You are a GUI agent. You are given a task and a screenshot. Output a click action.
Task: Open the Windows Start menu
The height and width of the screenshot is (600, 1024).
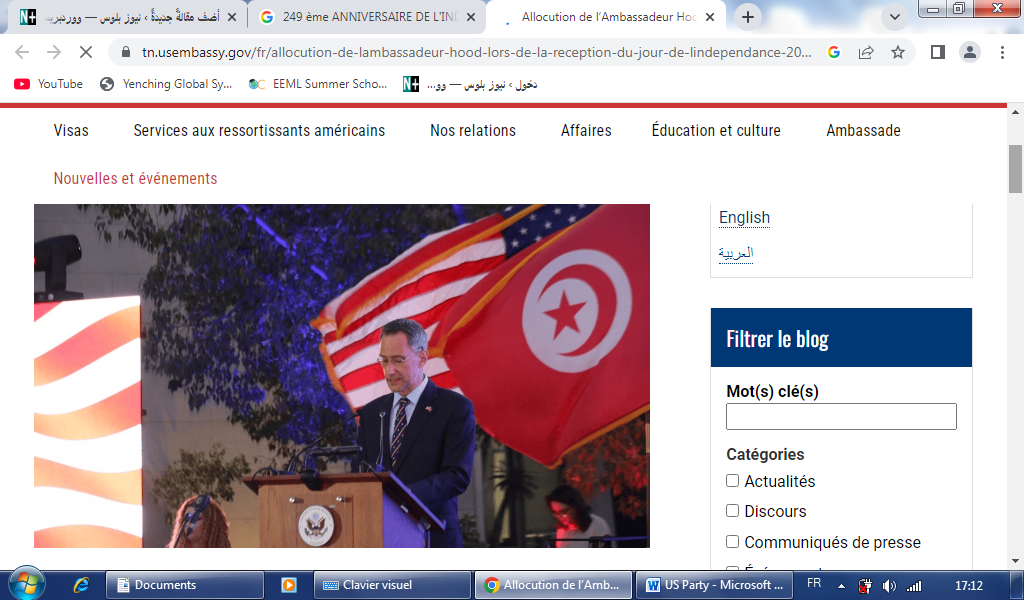pos(26,584)
